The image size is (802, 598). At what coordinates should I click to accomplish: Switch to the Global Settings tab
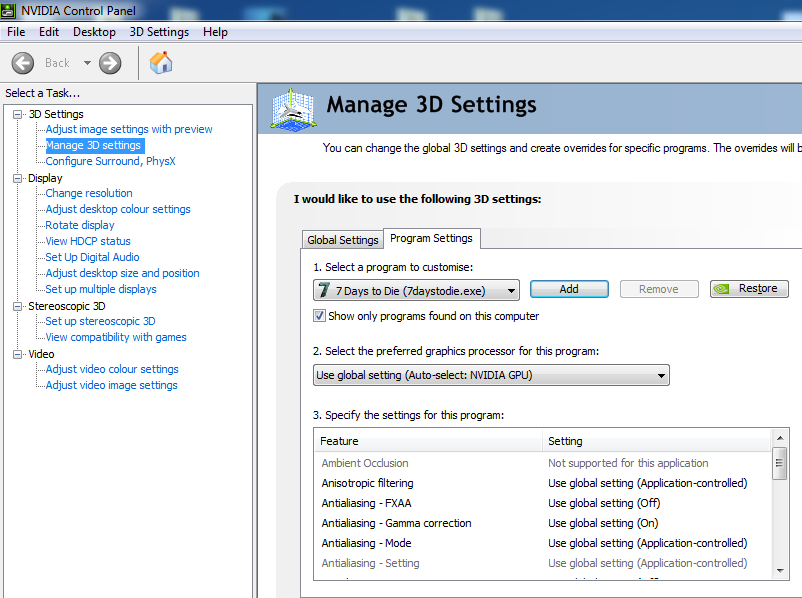[343, 240]
